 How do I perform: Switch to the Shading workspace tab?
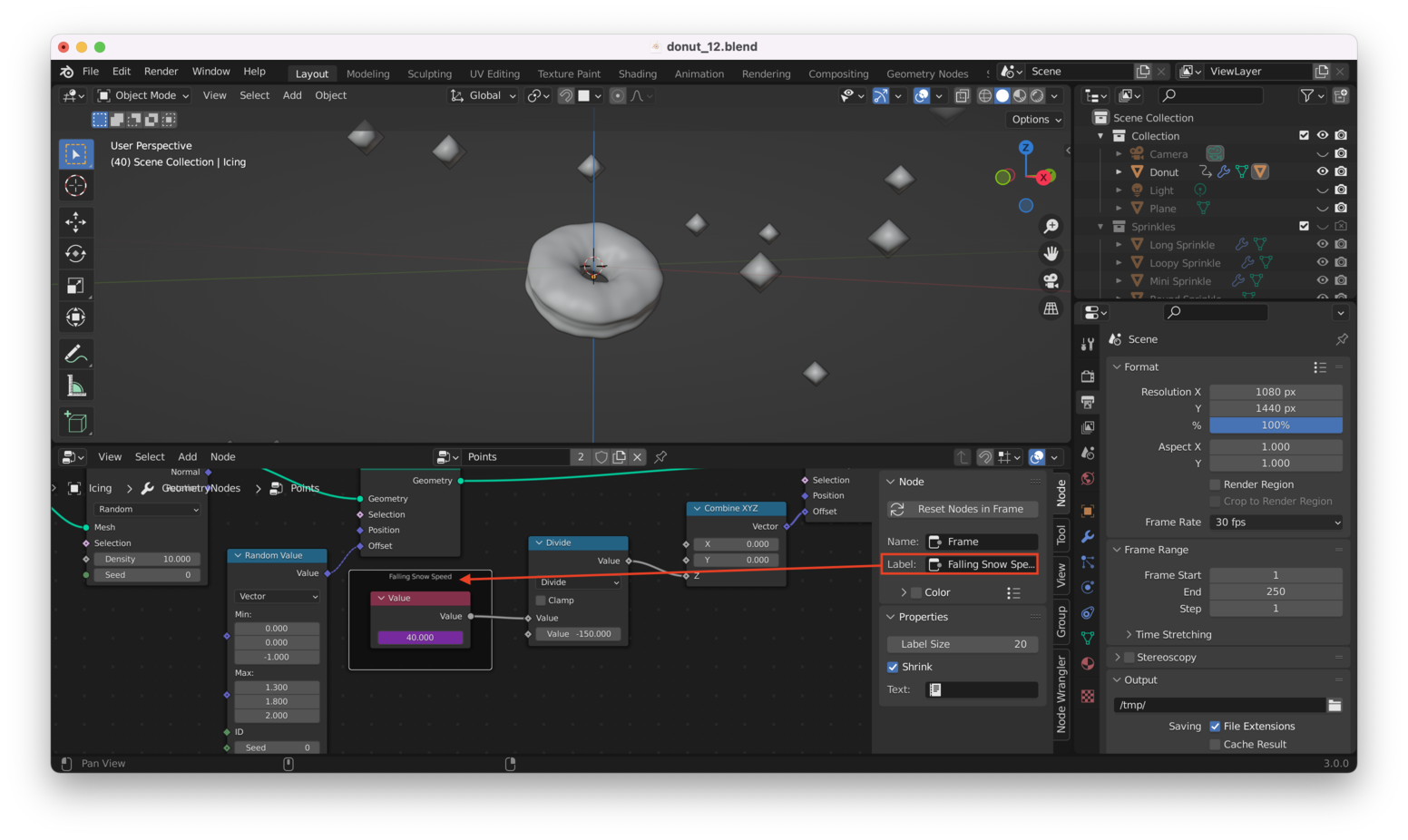[637, 73]
